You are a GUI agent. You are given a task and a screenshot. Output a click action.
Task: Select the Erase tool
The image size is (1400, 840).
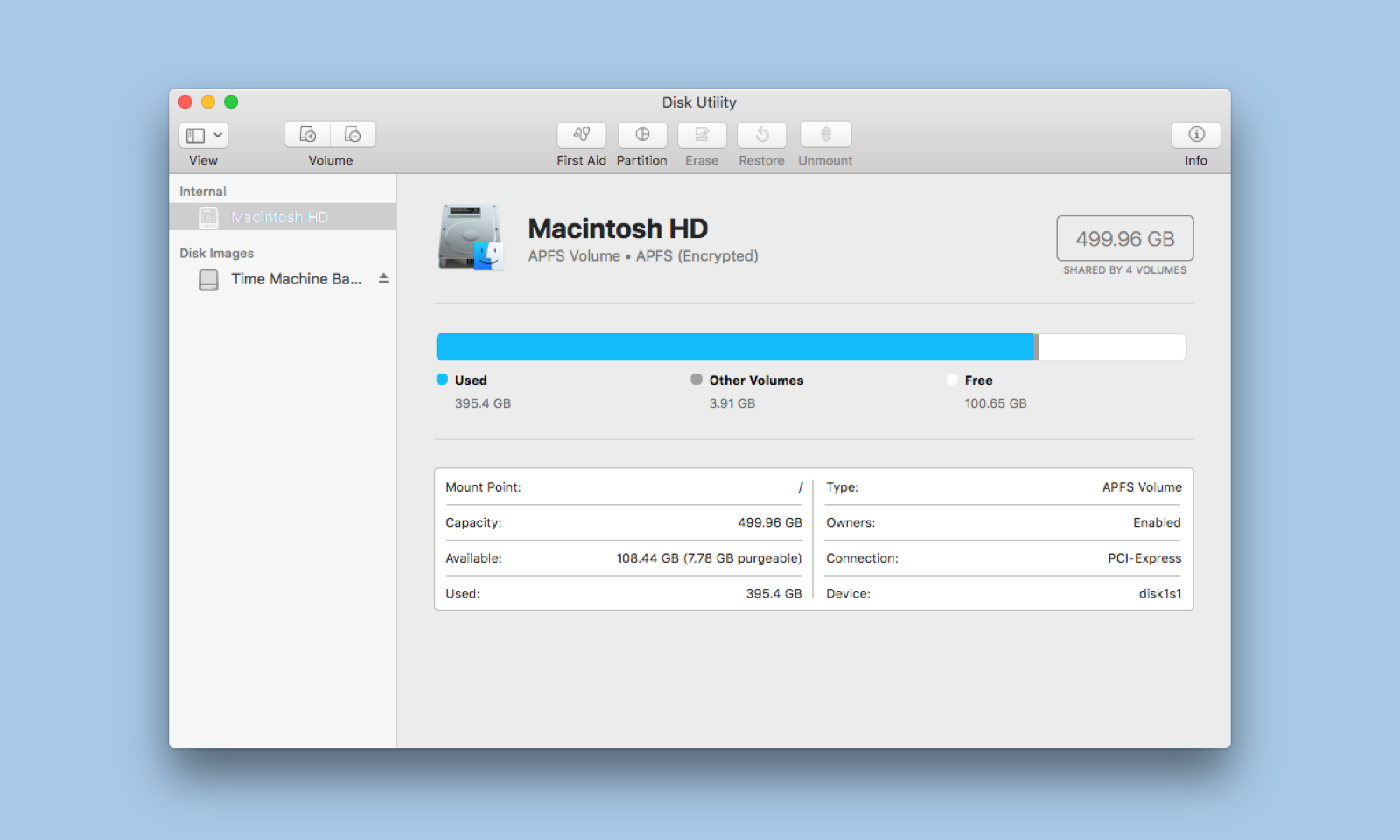pyautogui.click(x=701, y=135)
